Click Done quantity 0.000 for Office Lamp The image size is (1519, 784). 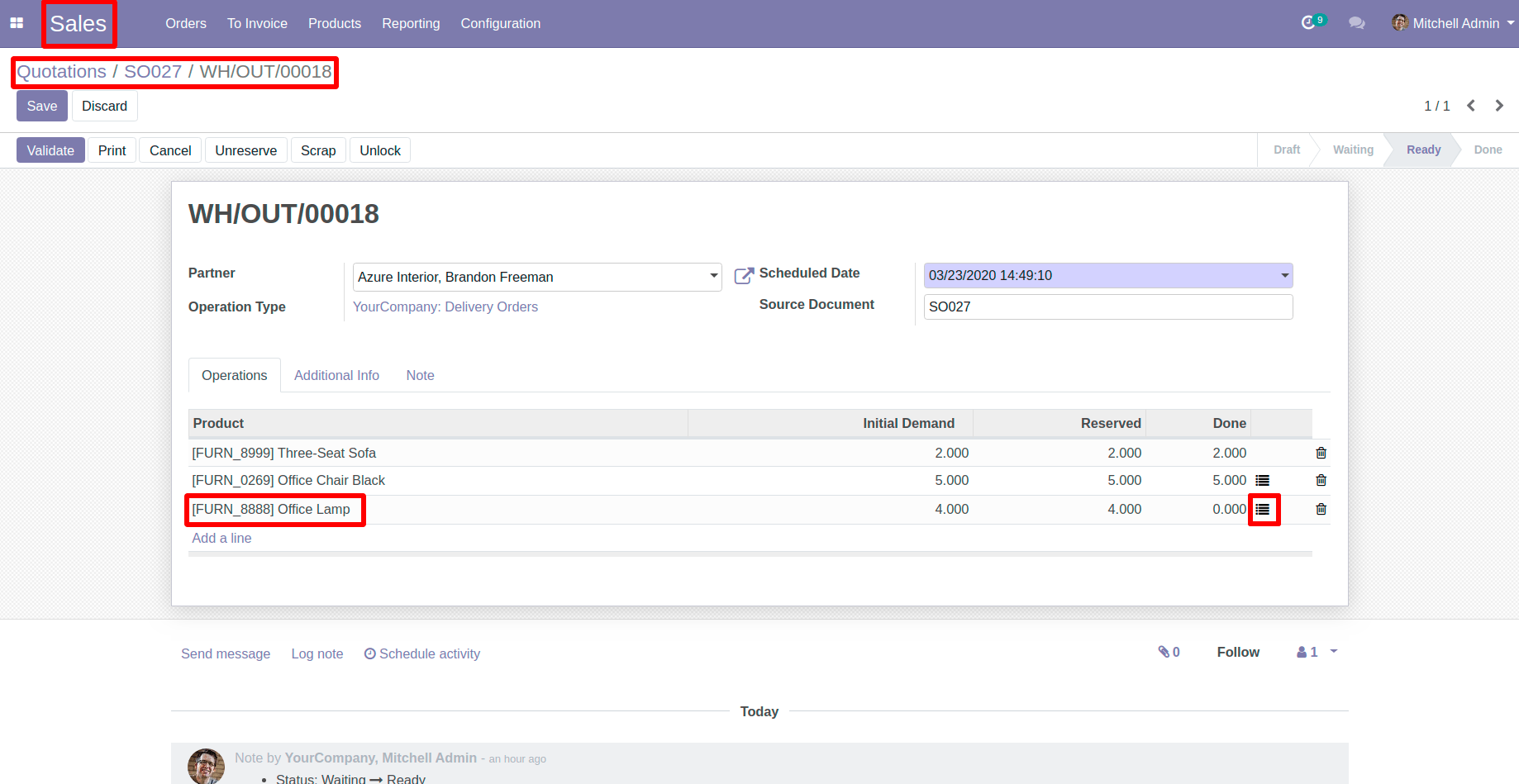[x=1229, y=509]
